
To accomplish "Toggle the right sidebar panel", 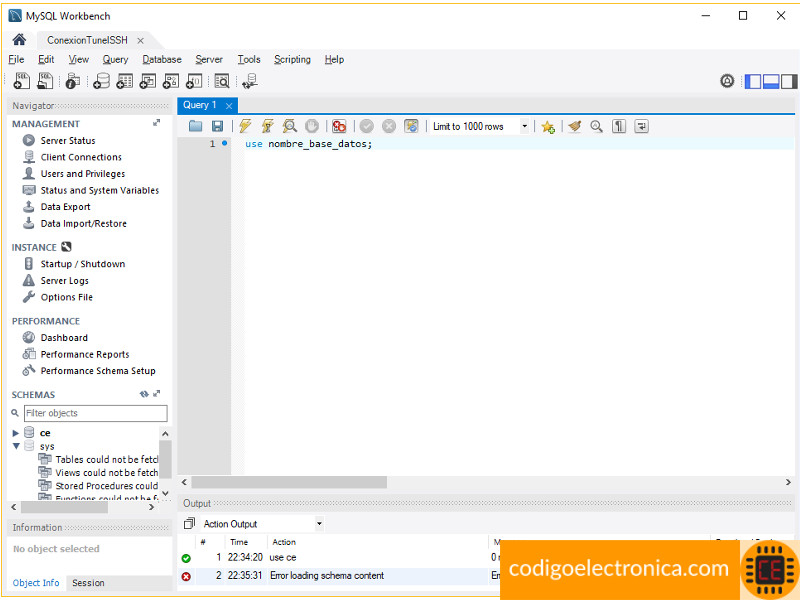I will pos(789,81).
